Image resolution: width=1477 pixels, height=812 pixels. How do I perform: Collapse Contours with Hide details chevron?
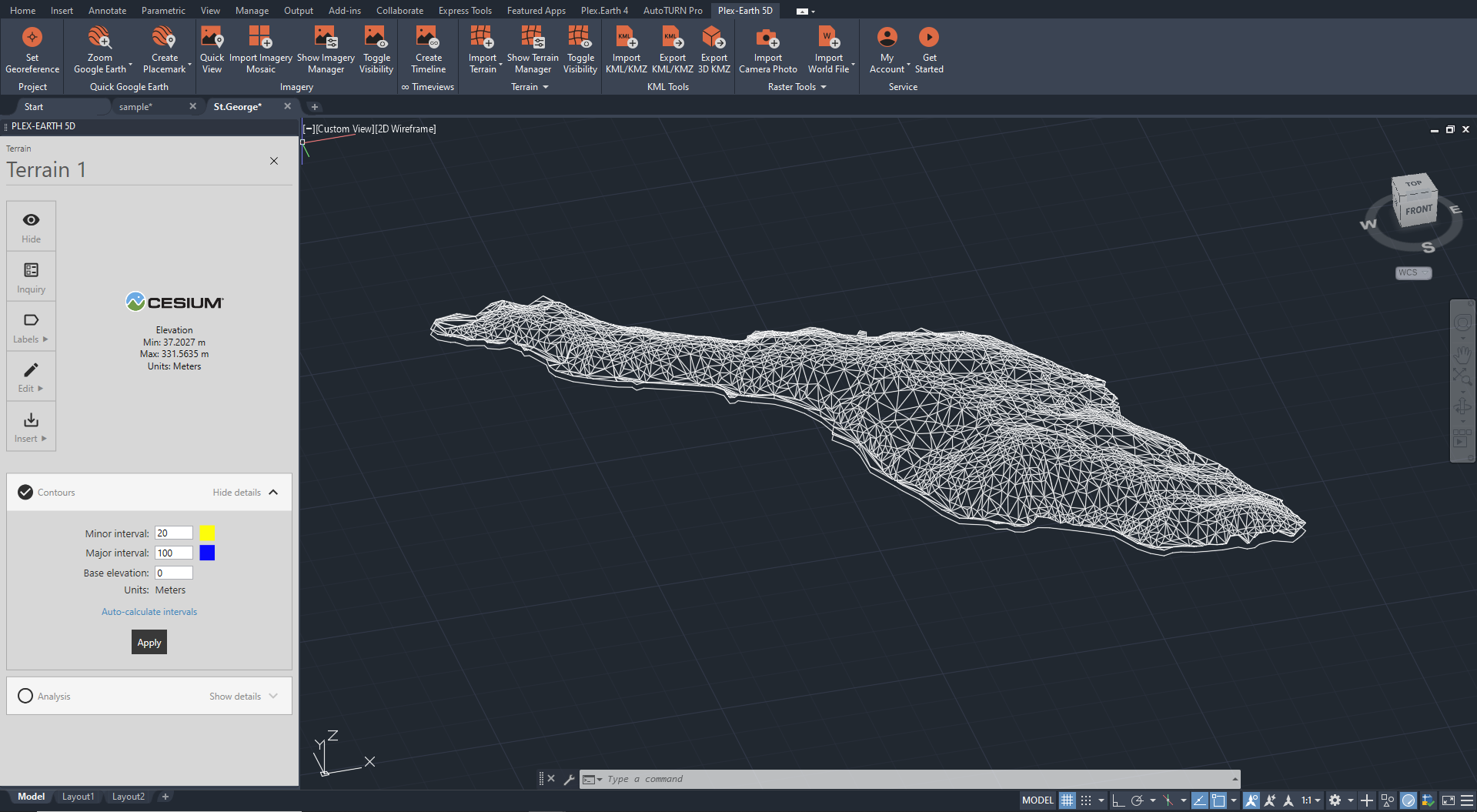(x=273, y=492)
